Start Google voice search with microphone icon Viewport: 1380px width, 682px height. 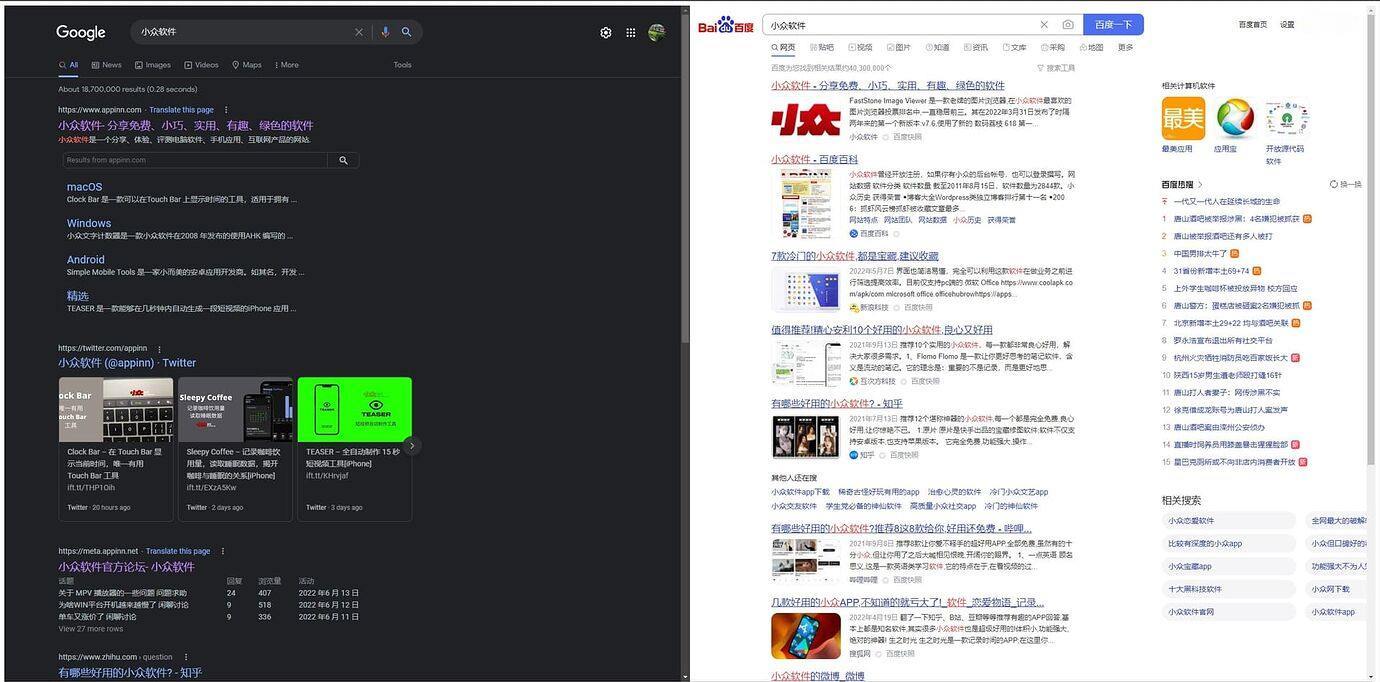(385, 32)
